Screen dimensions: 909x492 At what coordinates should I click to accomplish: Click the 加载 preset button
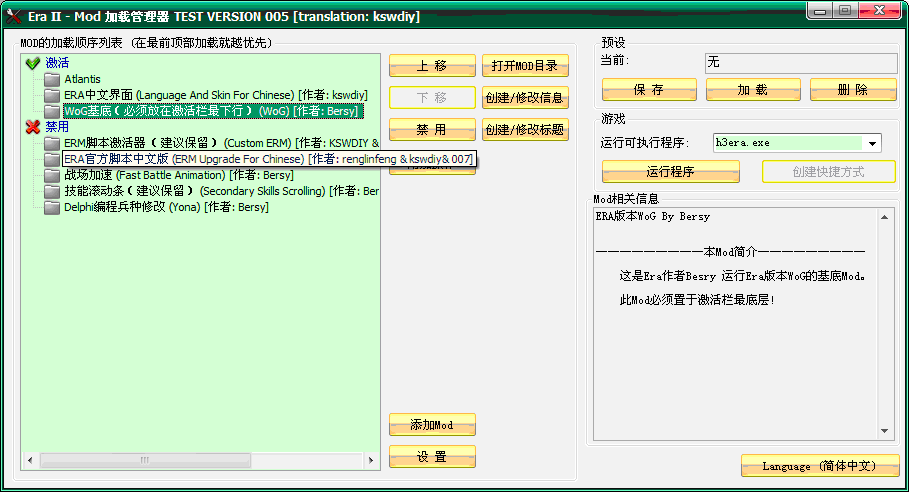[753, 90]
